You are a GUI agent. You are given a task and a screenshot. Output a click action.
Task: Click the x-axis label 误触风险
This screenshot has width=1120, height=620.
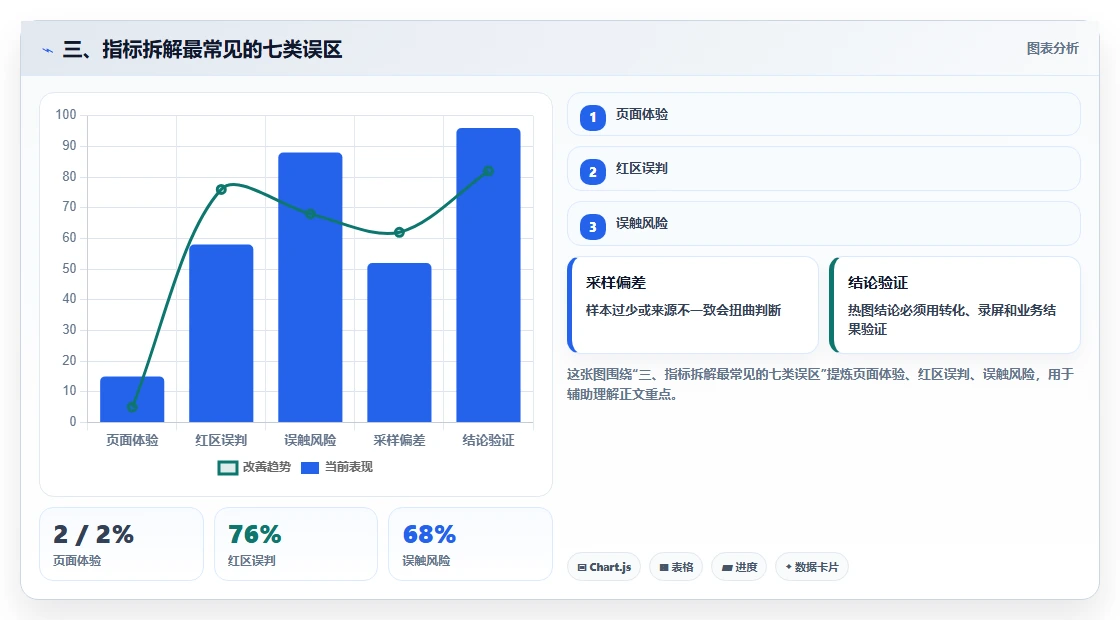coord(310,441)
